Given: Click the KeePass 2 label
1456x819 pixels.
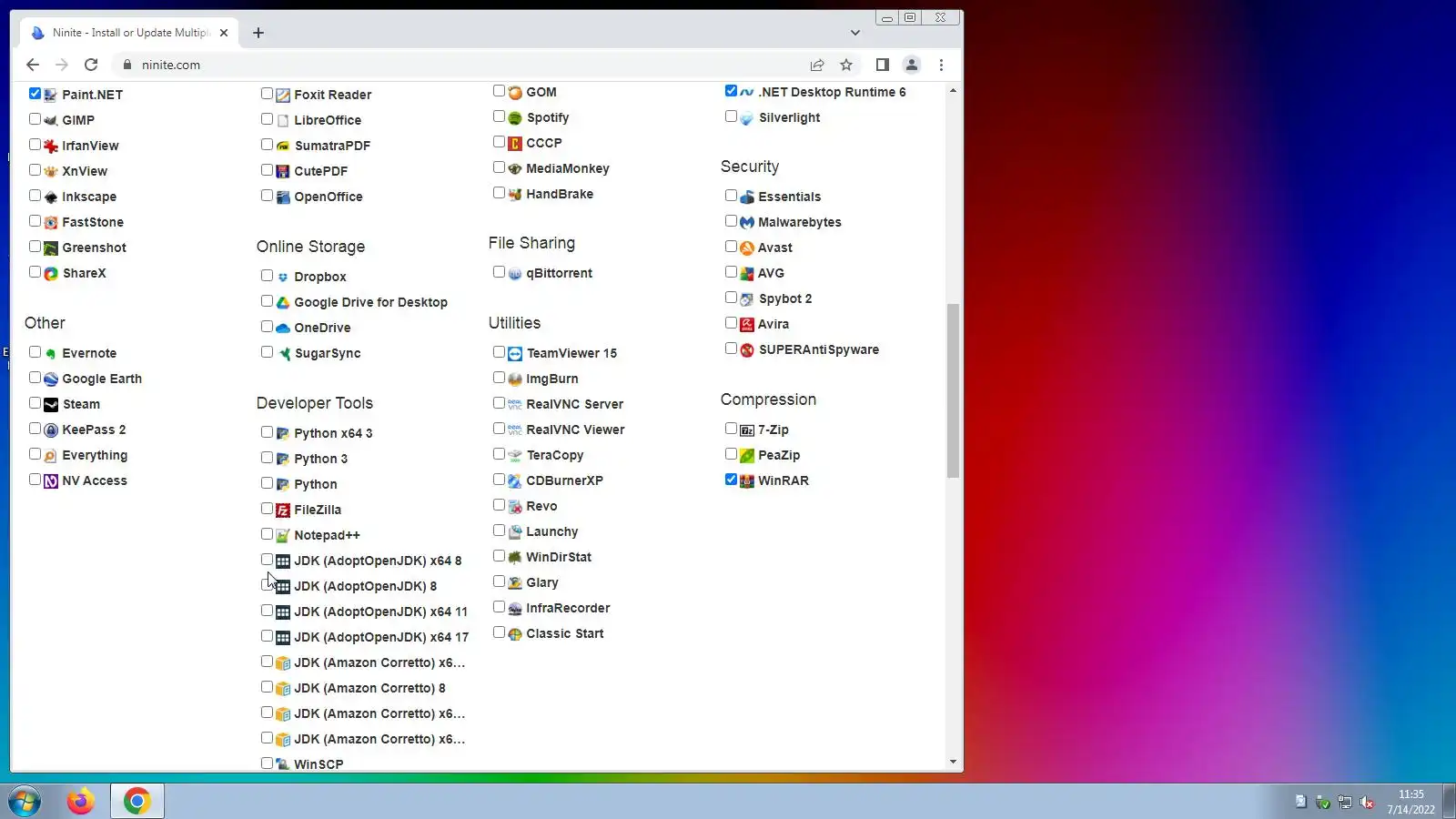Looking at the screenshot, I should coord(94,430).
